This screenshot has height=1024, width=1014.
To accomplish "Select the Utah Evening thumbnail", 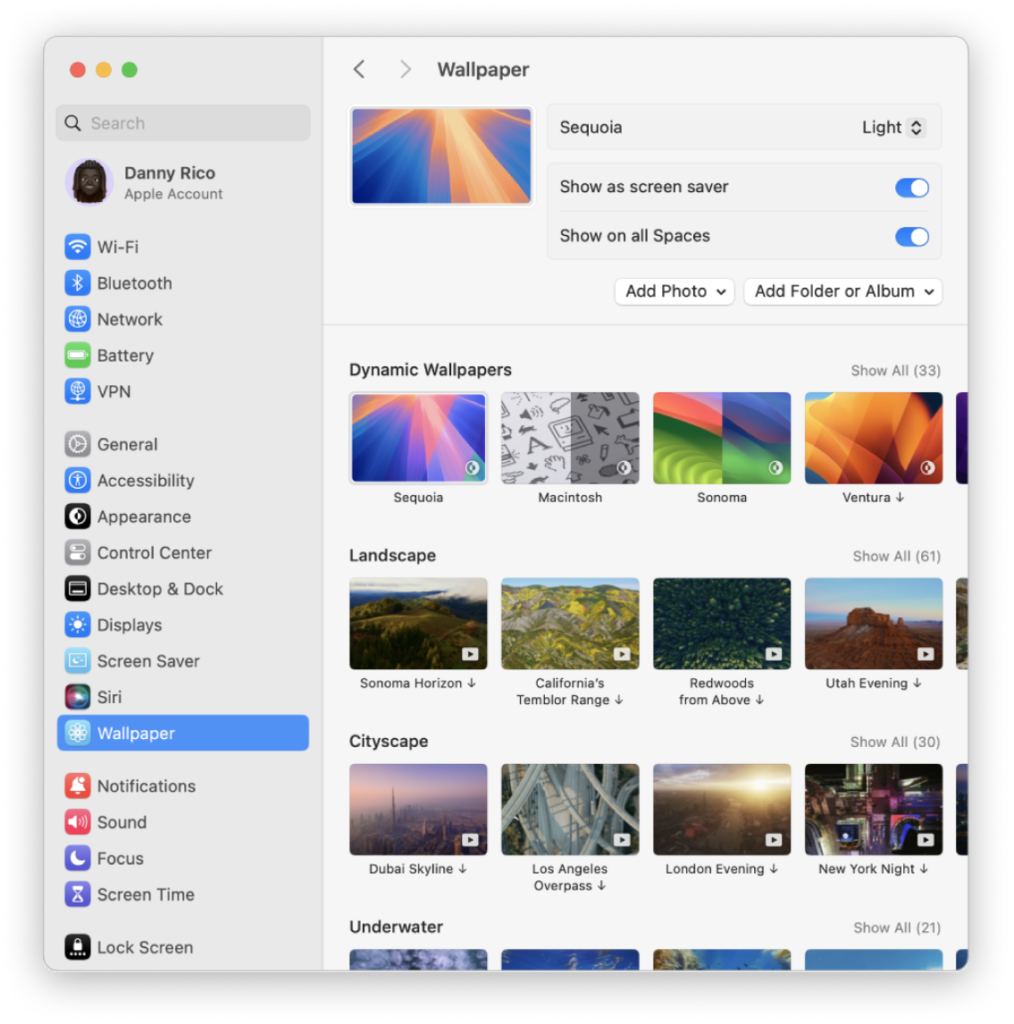I will pos(874,623).
